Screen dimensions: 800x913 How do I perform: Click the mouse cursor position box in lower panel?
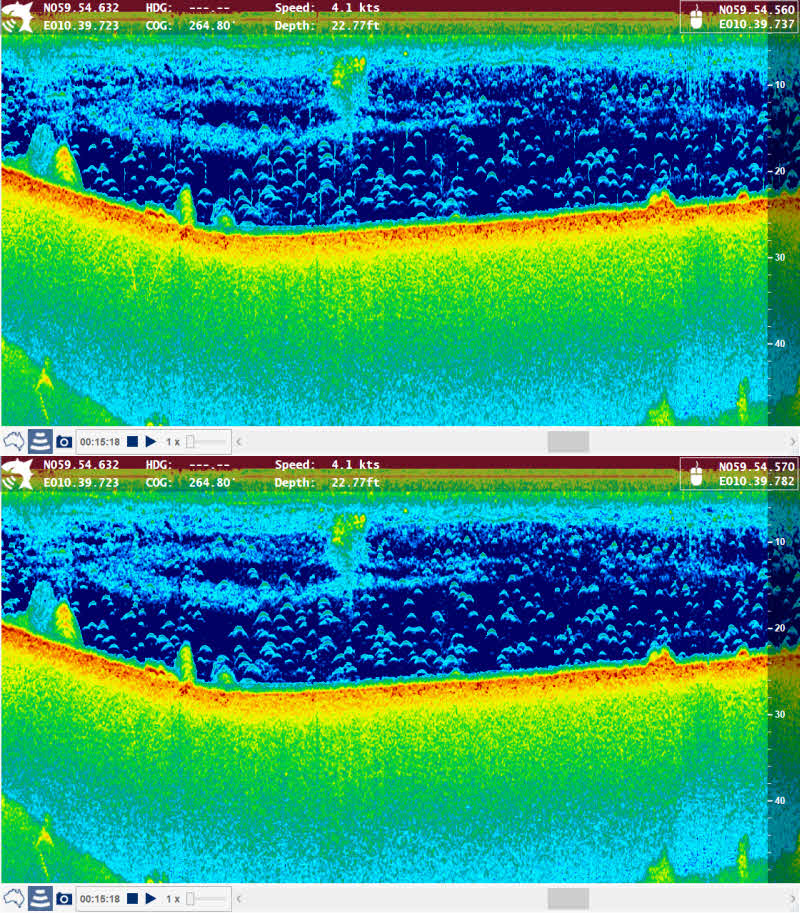coord(738,473)
